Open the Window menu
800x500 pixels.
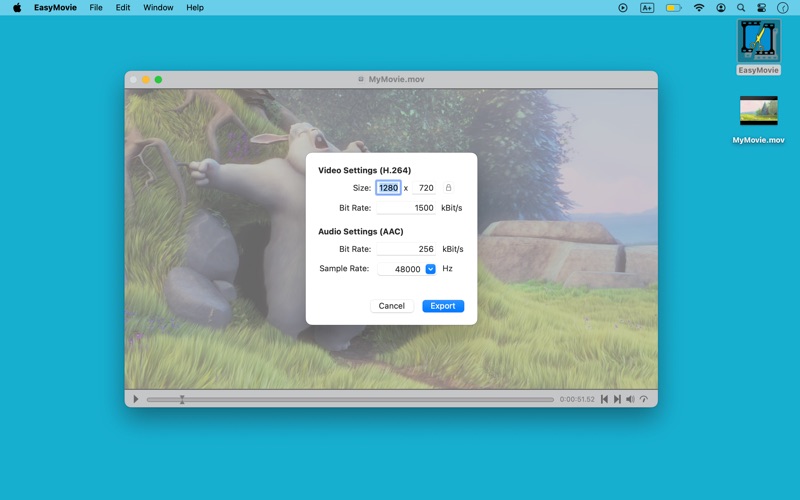tap(158, 8)
